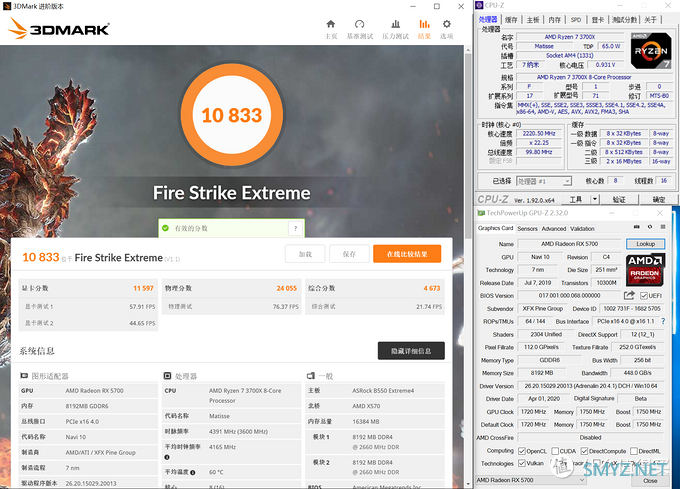The height and width of the screenshot is (489, 680).
Task: Click 3DMark scrollbar down arrow
Action: (x=468, y=483)
